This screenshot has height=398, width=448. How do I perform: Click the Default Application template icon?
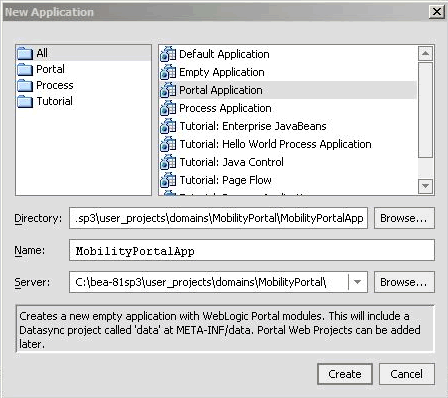[x=168, y=54]
